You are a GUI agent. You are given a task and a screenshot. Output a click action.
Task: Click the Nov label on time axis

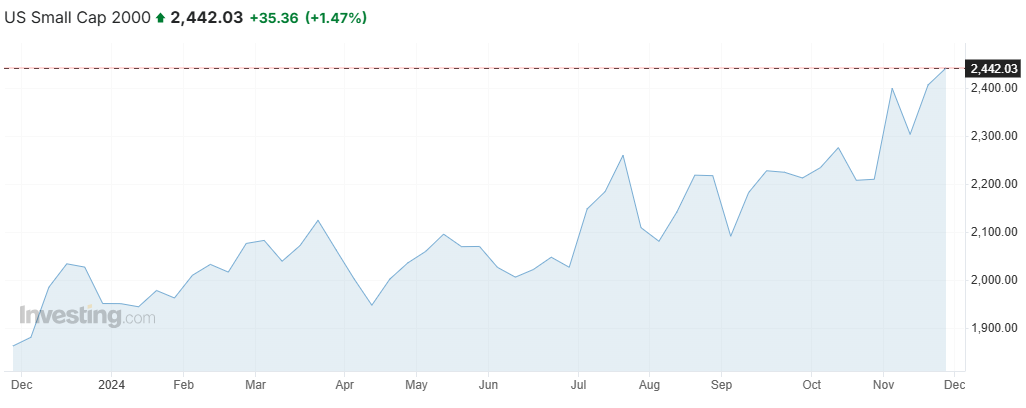pyautogui.click(x=883, y=384)
